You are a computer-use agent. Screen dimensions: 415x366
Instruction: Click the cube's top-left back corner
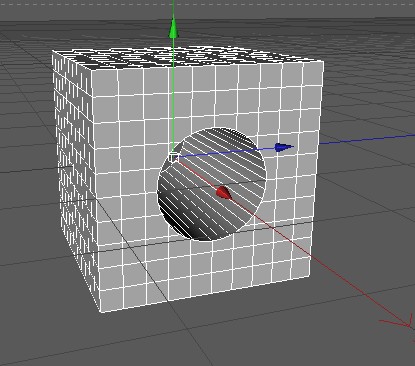point(53,51)
